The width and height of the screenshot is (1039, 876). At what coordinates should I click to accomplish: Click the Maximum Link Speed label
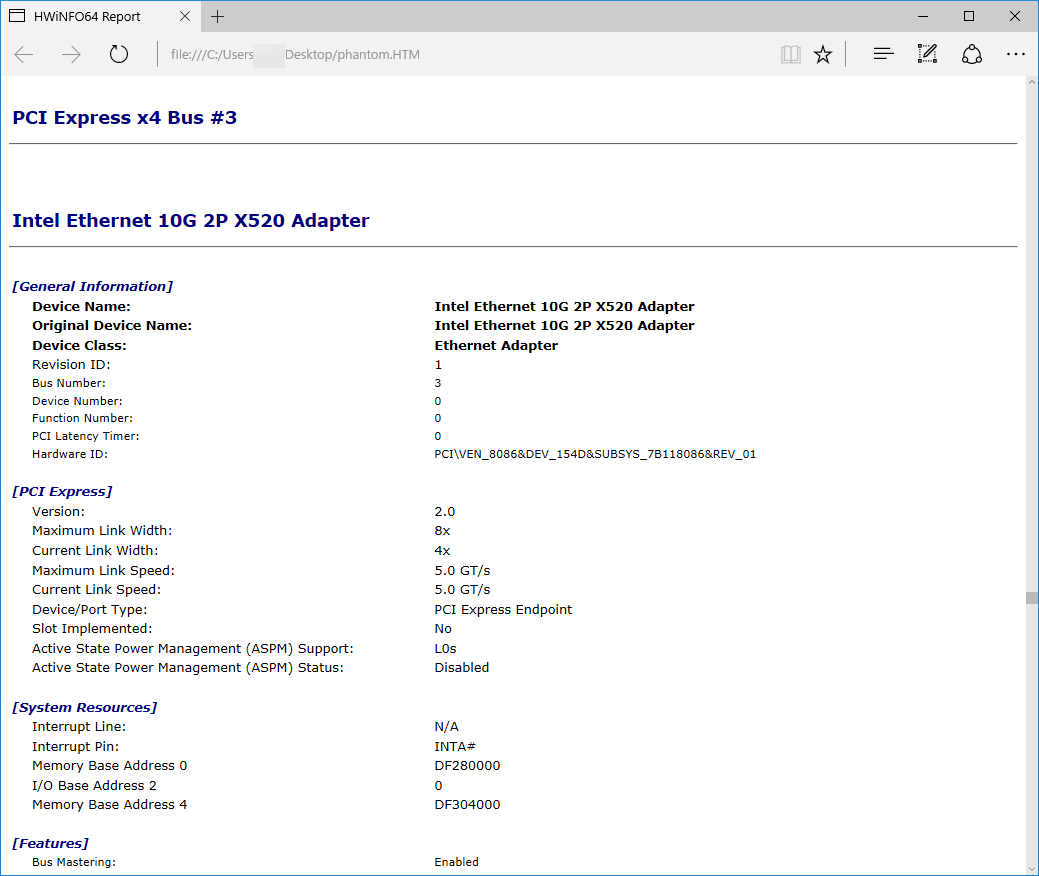coord(103,571)
